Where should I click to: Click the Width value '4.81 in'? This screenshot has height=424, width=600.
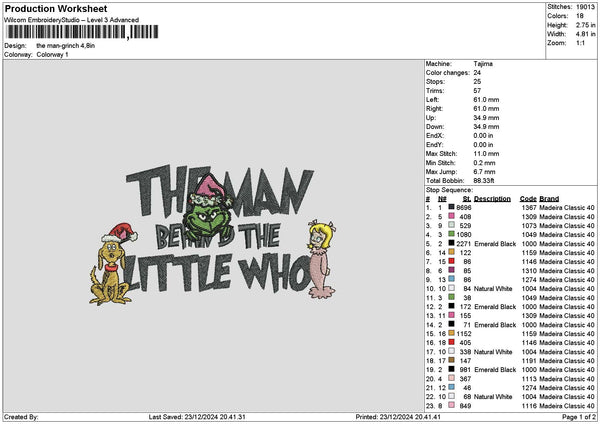click(586, 34)
